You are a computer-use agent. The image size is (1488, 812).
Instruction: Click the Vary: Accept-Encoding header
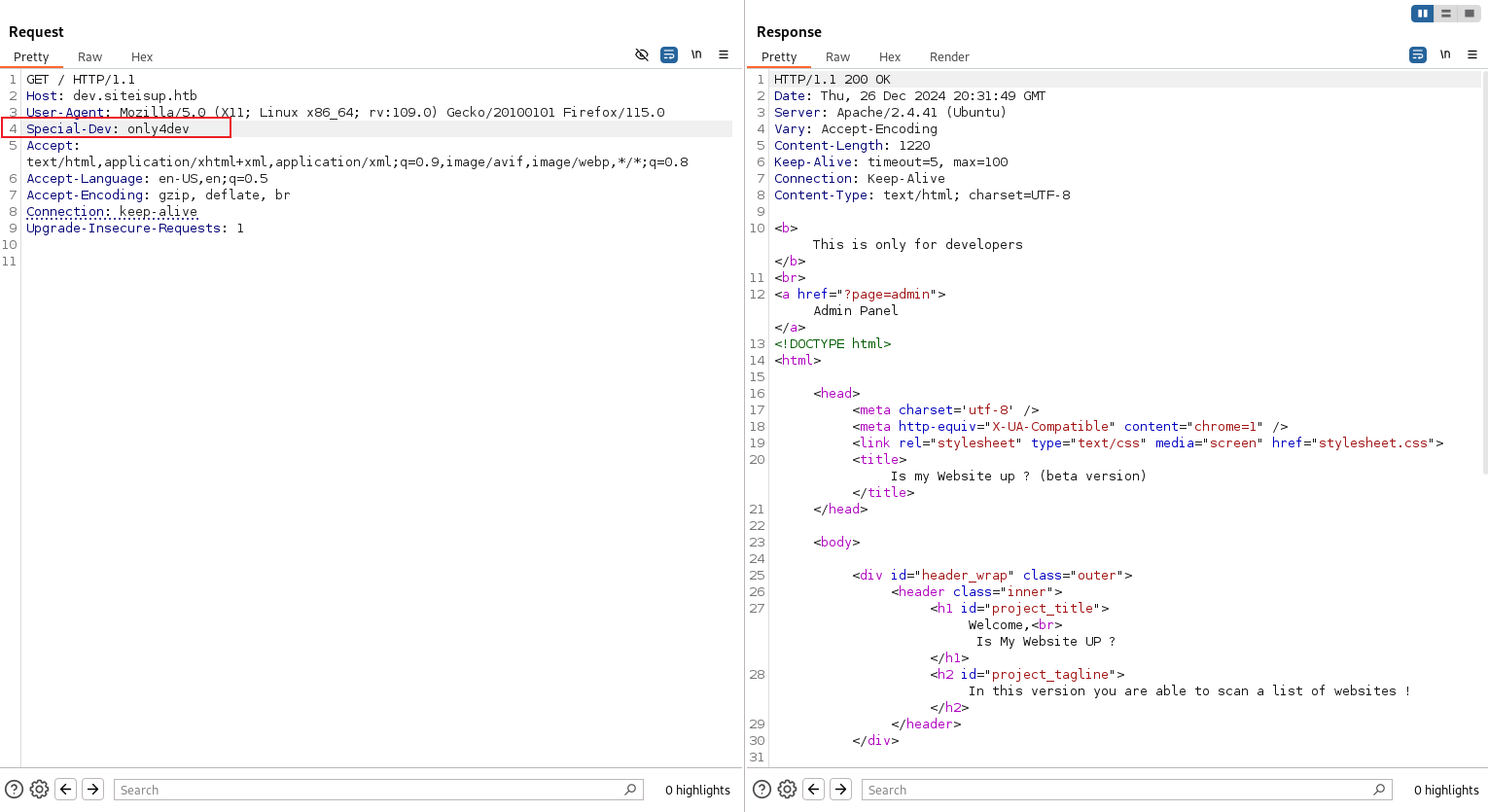[x=856, y=128]
